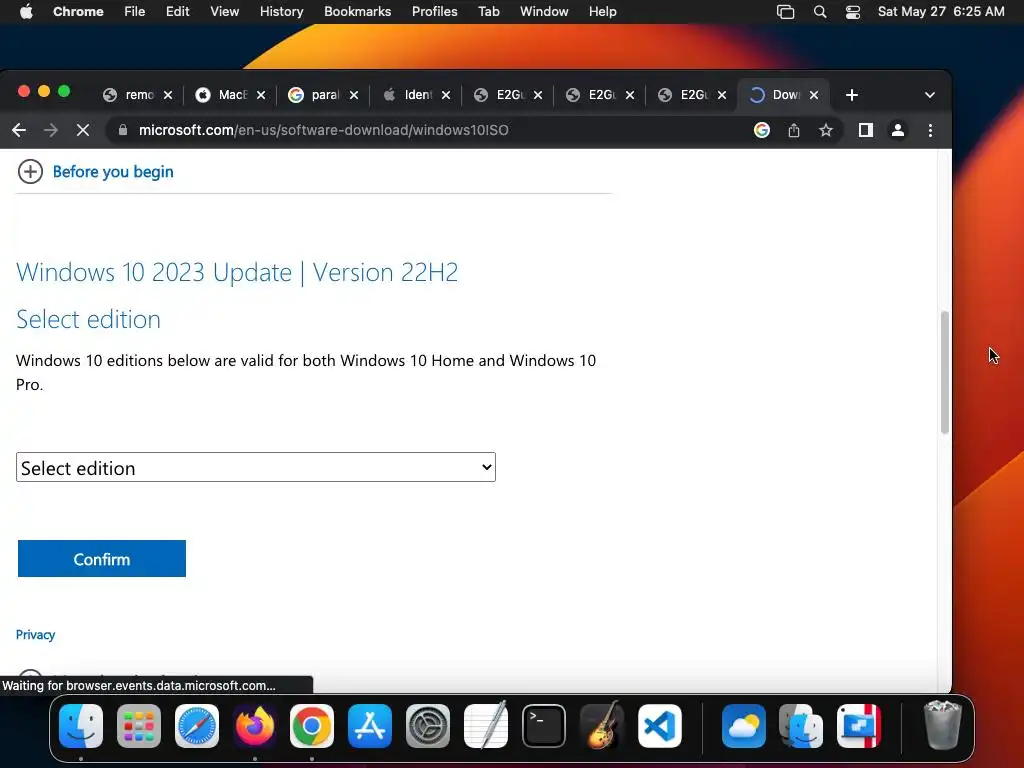Open the Chrome profile avatar icon
The image size is (1024, 768).
pyautogui.click(x=898, y=130)
